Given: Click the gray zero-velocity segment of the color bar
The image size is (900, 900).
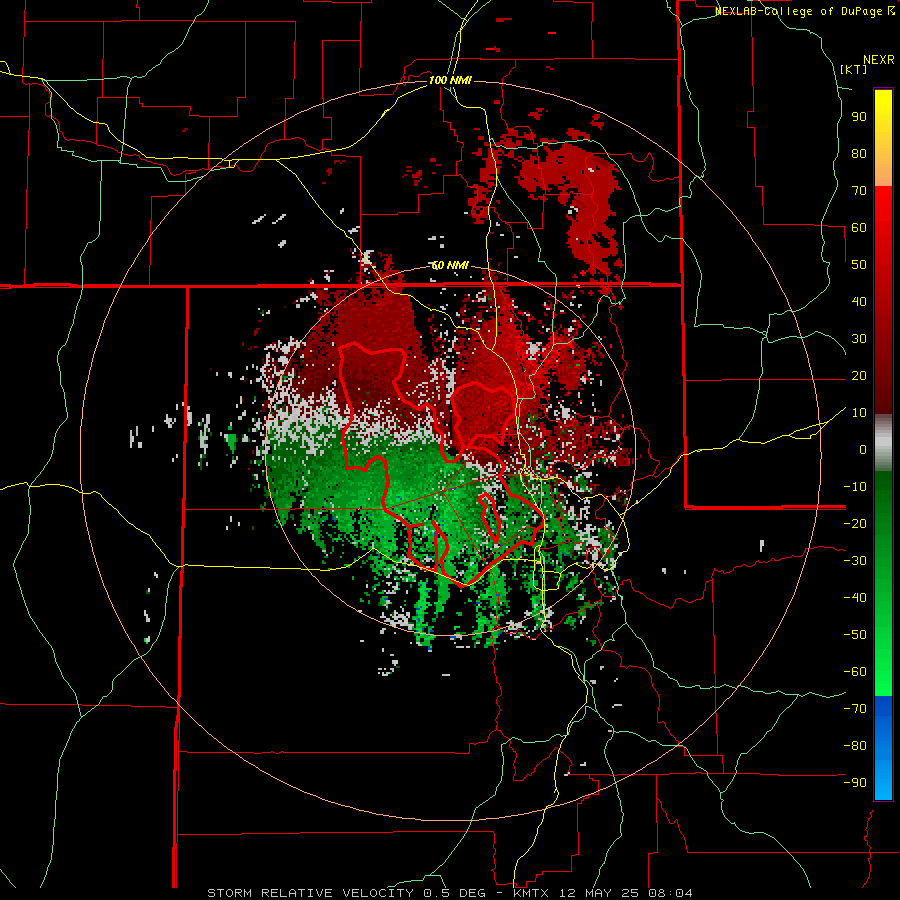Looking at the screenshot, I should pyautogui.click(x=883, y=442).
